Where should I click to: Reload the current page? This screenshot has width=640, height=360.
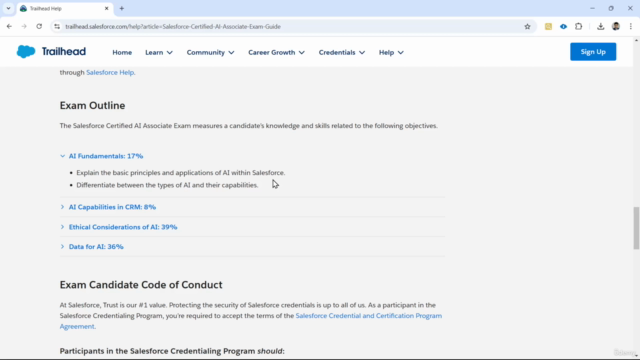tap(39, 27)
